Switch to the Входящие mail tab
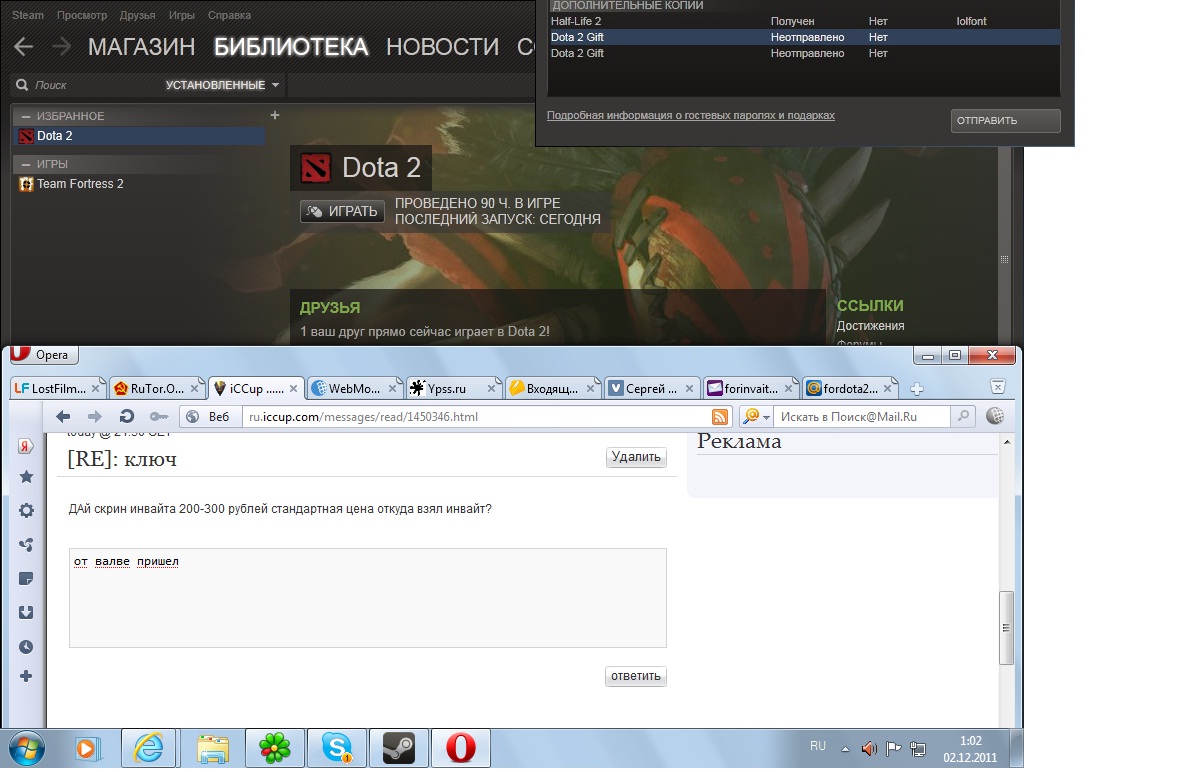Image resolution: width=1200 pixels, height=772 pixels. click(553, 388)
